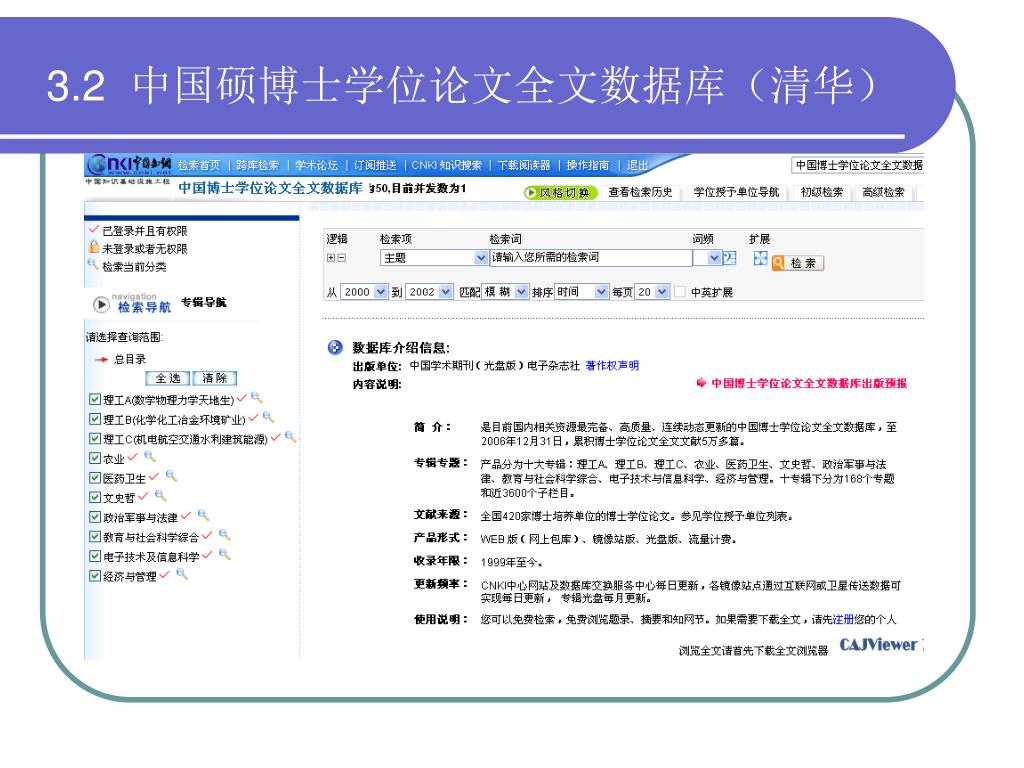The width and height of the screenshot is (1024, 768).
Task: Enable the 中英扩展 checkbox
Action: [680, 292]
